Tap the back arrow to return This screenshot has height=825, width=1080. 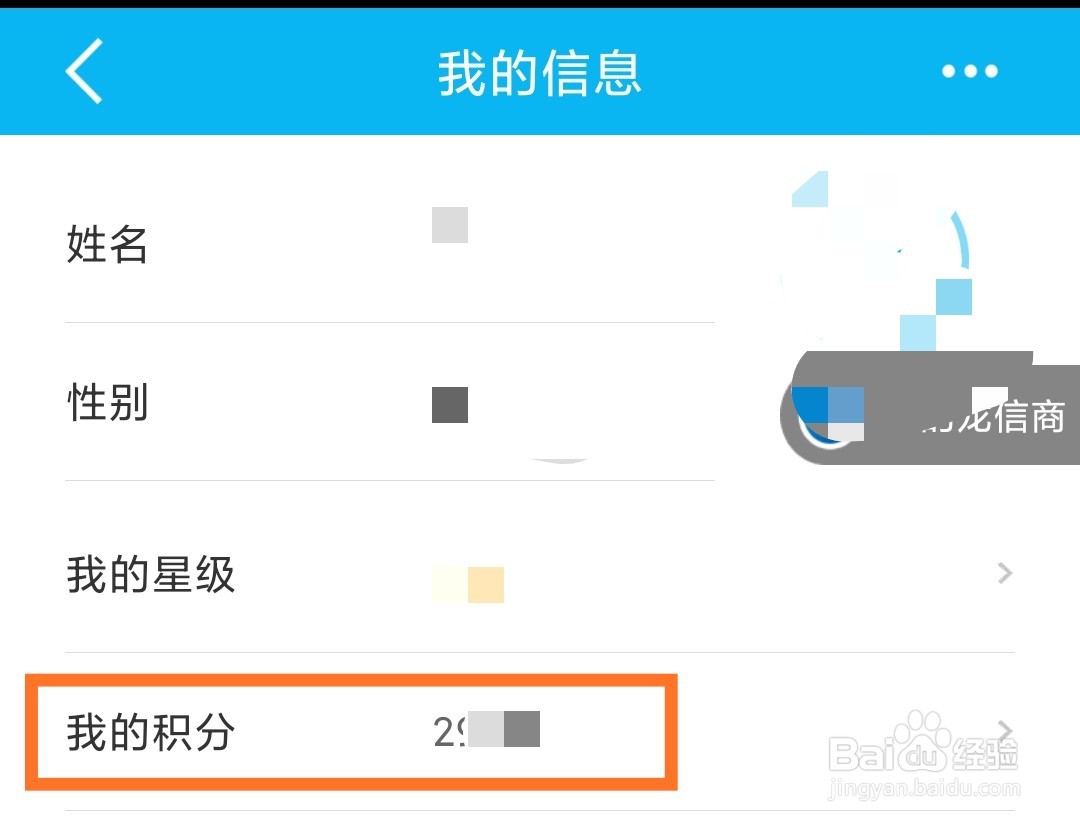pos(83,70)
